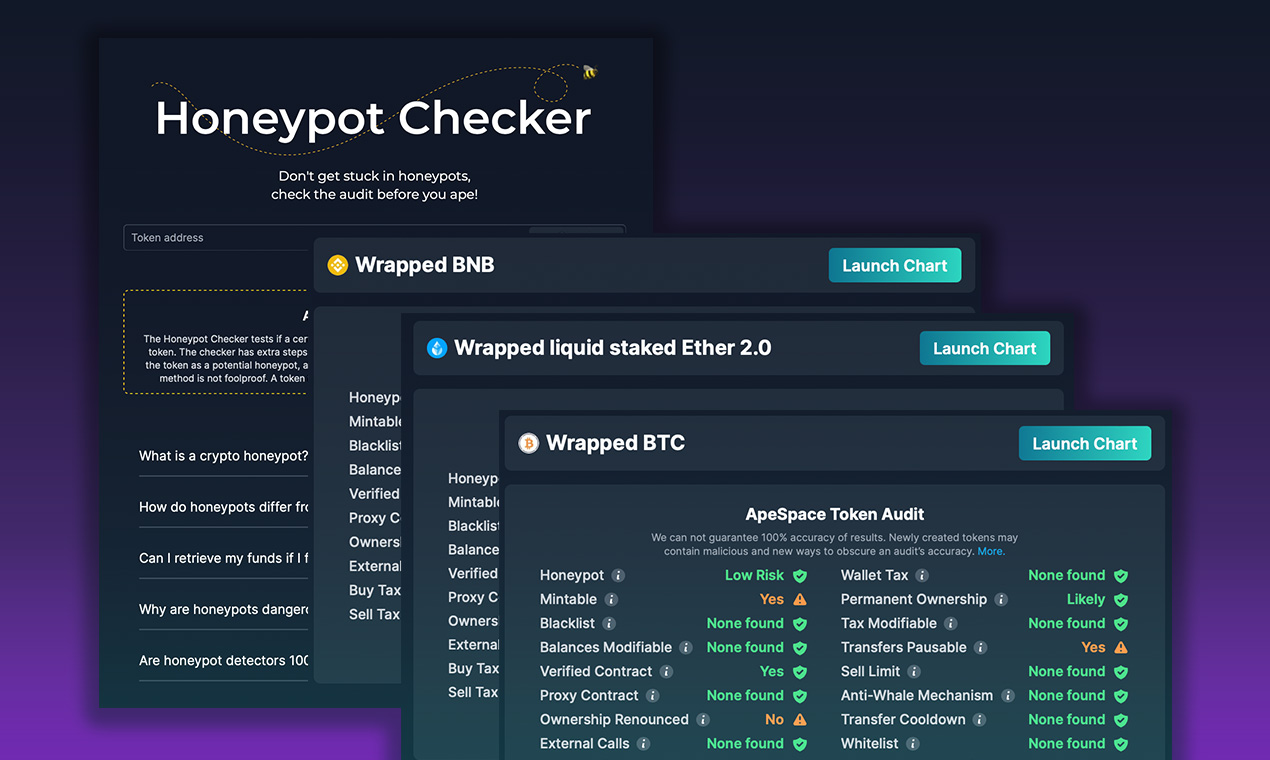Image resolution: width=1270 pixels, height=760 pixels.
Task: Click 'ApeSpace Token Audit' heading
Action: point(835,514)
